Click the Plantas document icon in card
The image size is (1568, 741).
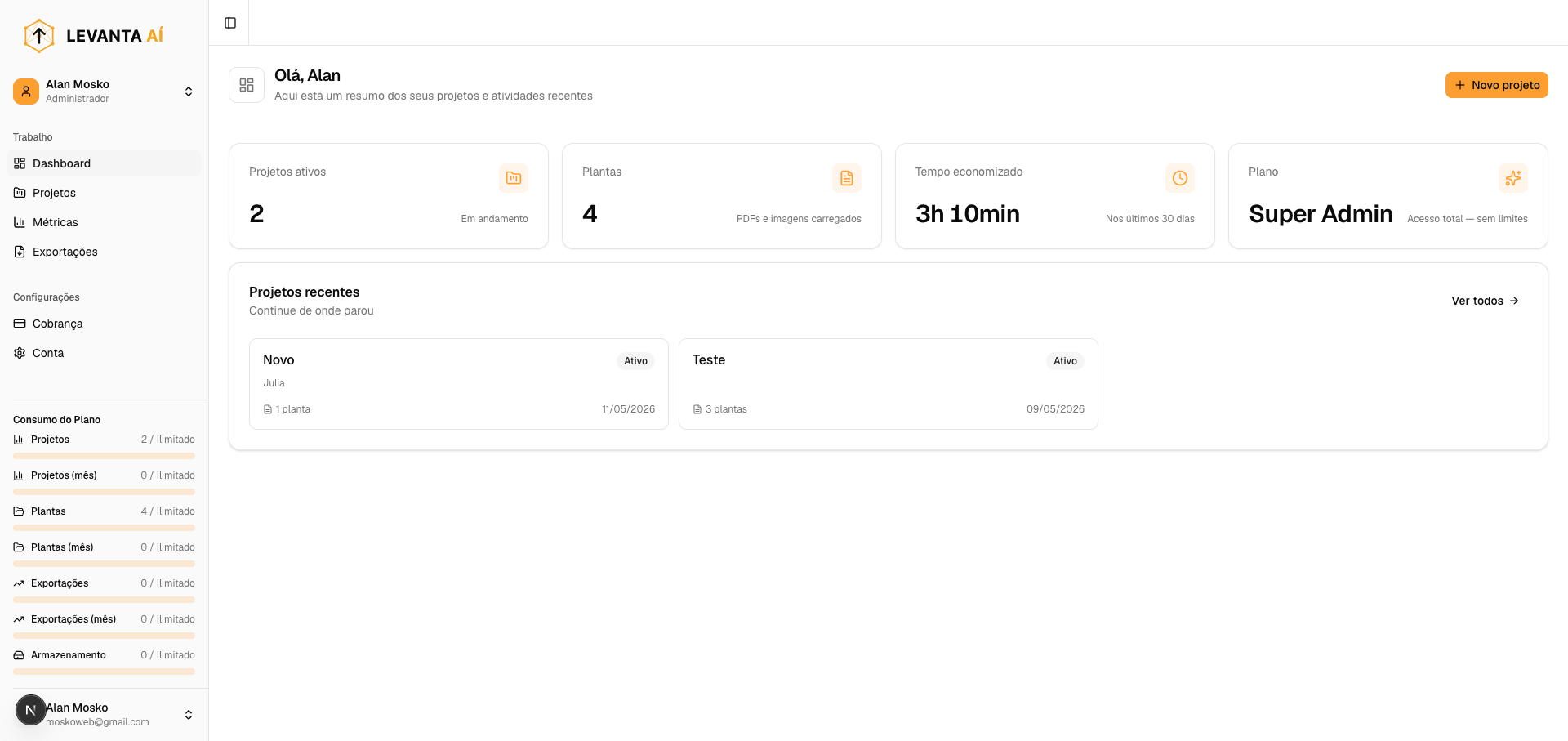[847, 178]
